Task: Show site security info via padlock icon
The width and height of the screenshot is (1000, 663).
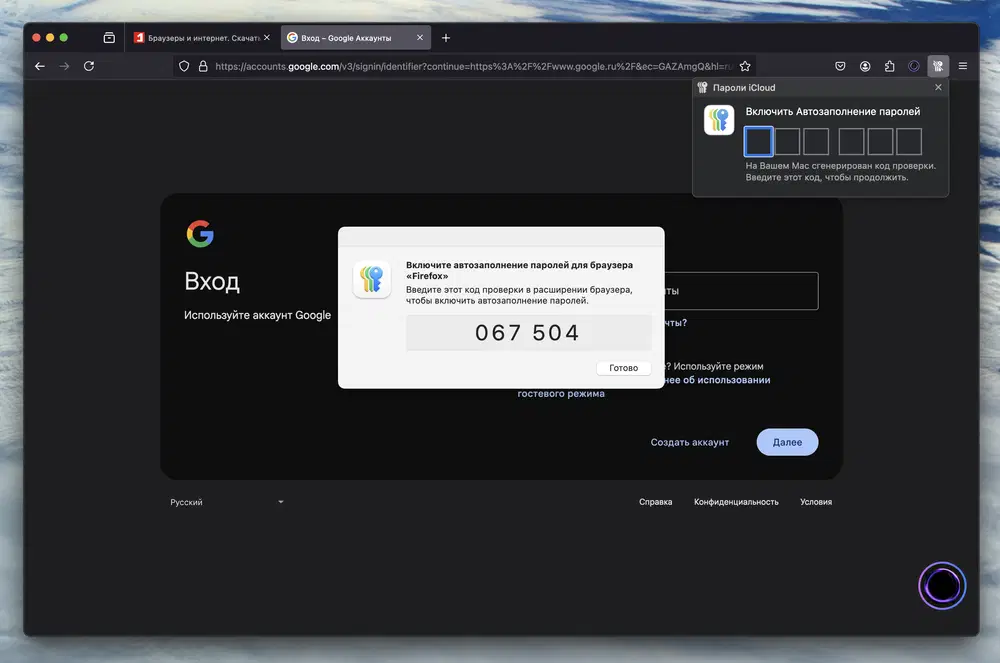Action: [203, 66]
